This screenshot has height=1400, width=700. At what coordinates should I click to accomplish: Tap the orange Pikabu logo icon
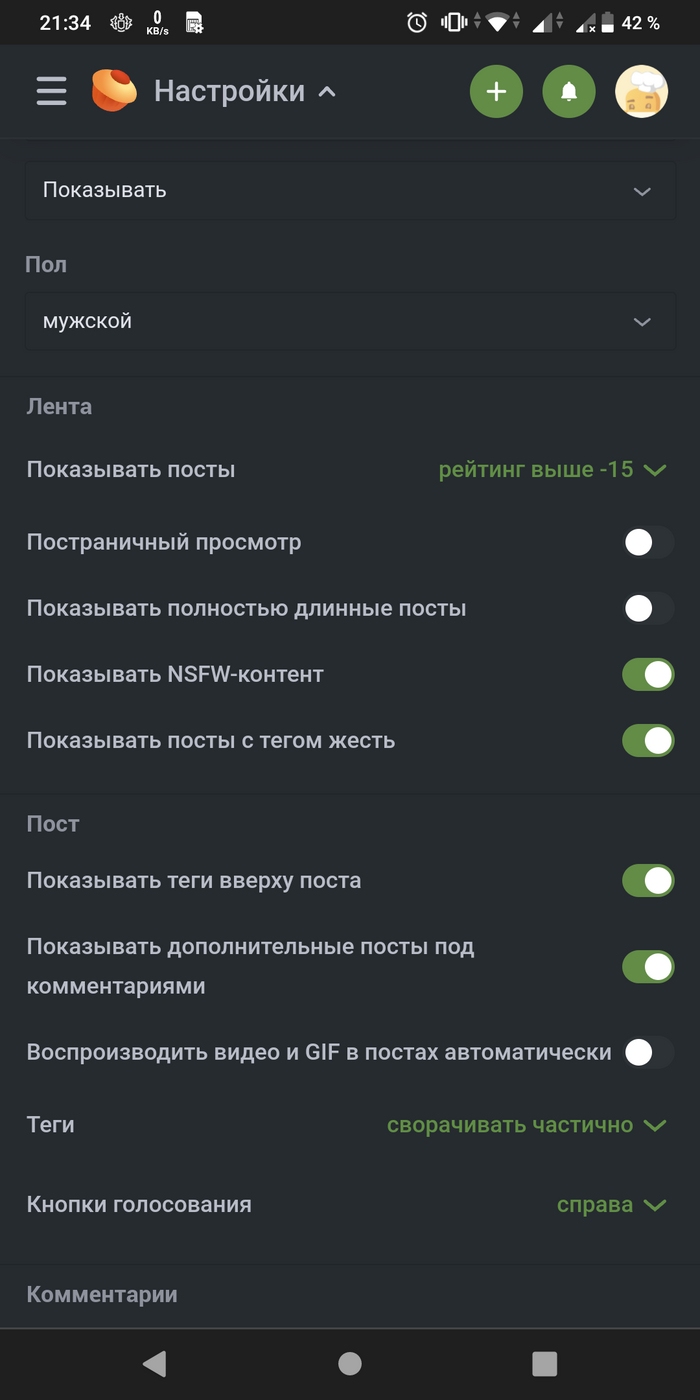click(x=114, y=91)
